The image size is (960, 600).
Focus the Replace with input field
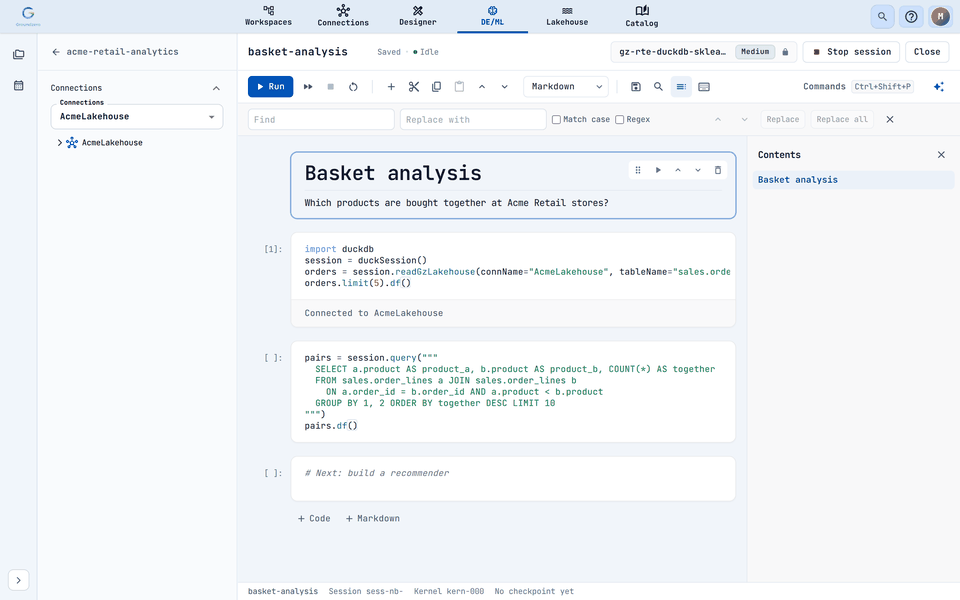[x=473, y=119]
